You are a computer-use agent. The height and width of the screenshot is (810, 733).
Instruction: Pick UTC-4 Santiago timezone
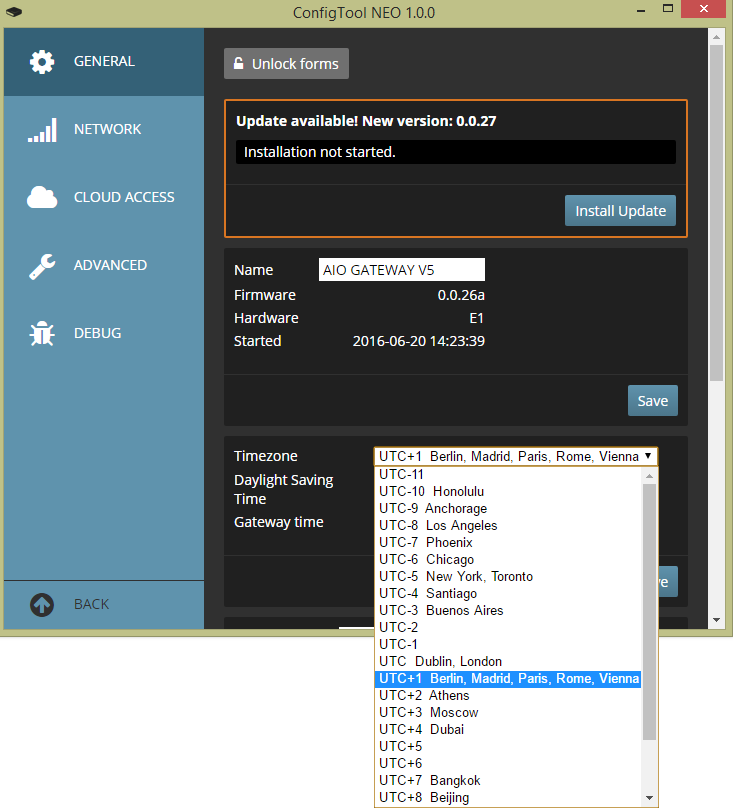(508, 594)
